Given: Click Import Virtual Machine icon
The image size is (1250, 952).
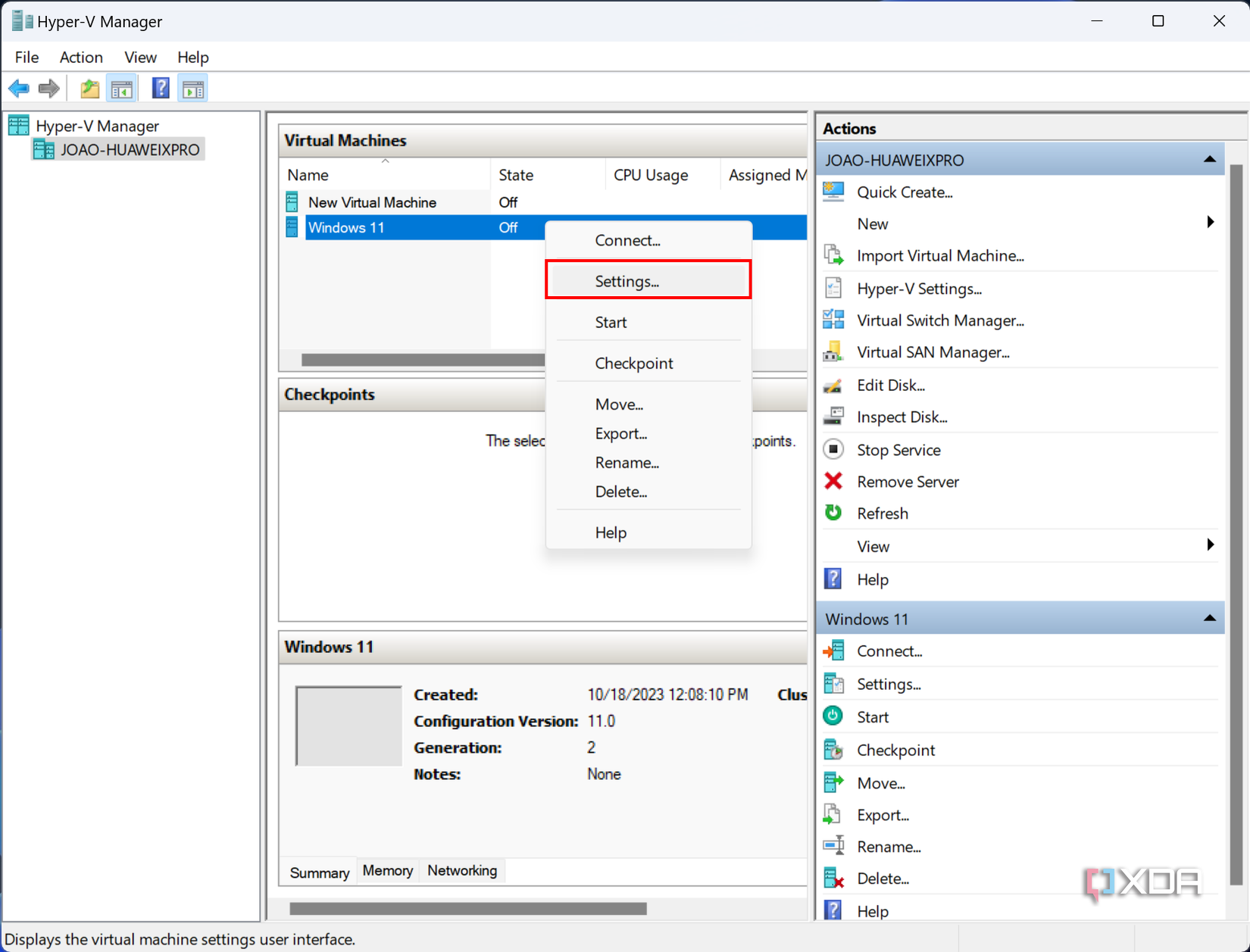Looking at the screenshot, I should [833, 255].
